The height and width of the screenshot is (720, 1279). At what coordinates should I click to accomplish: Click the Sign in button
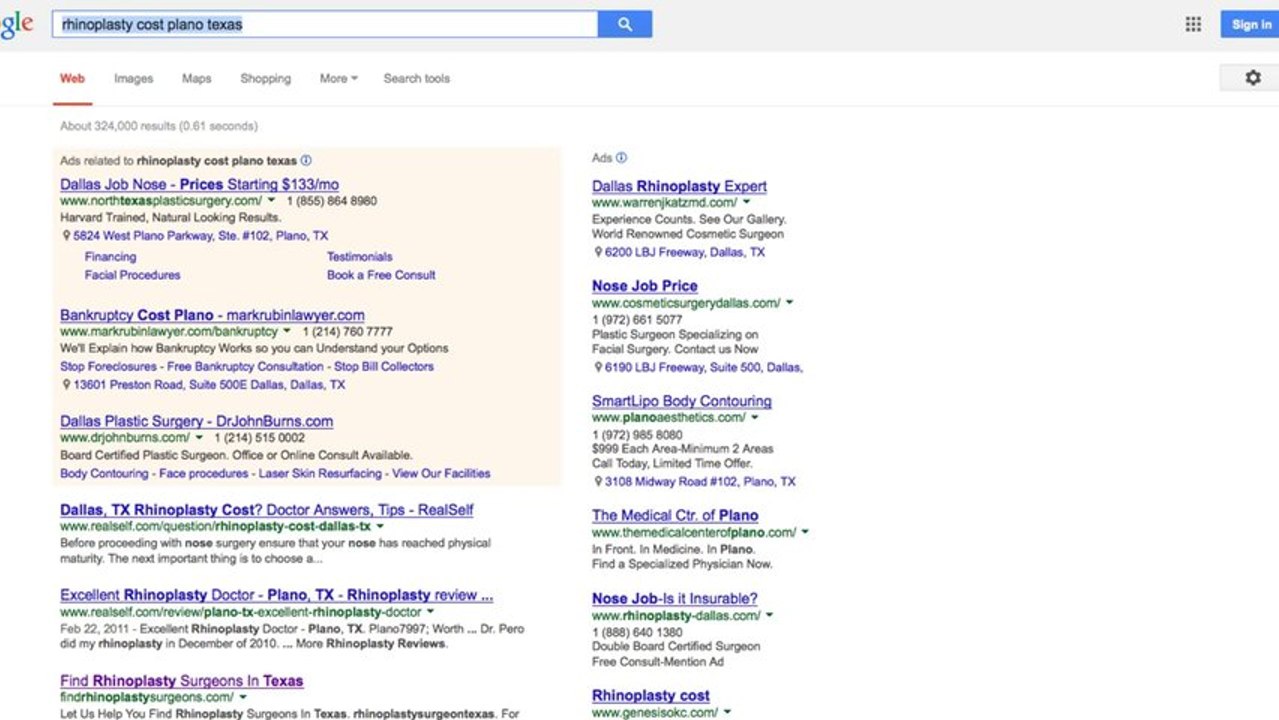click(1250, 24)
